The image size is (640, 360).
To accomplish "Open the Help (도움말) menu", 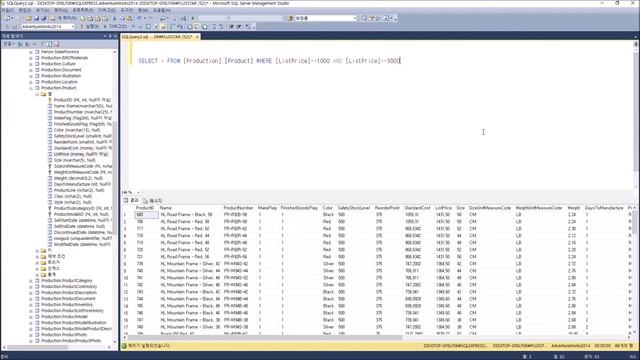I will click(162, 10).
